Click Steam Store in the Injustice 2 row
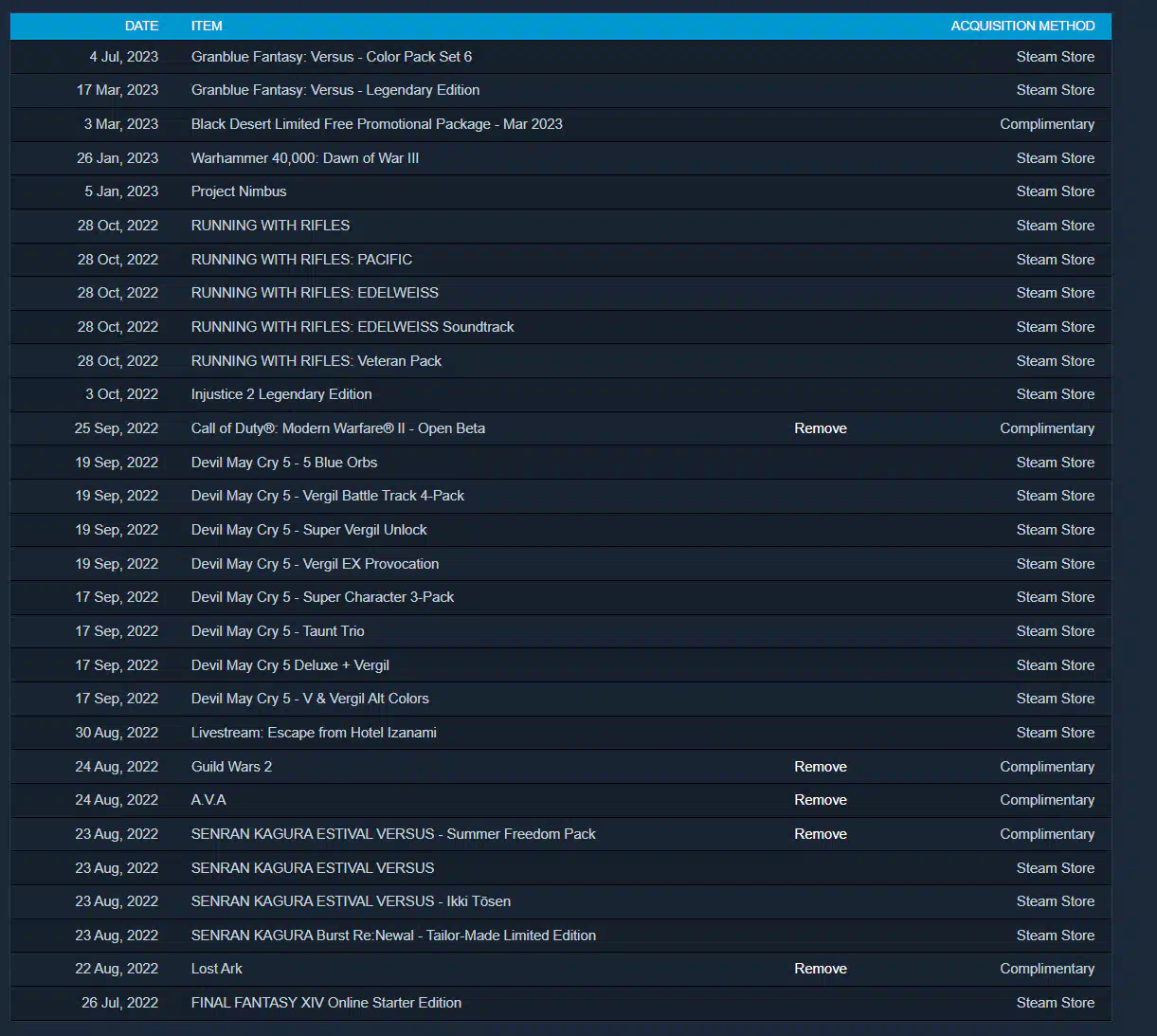Viewport: 1157px width, 1036px height. (1056, 394)
